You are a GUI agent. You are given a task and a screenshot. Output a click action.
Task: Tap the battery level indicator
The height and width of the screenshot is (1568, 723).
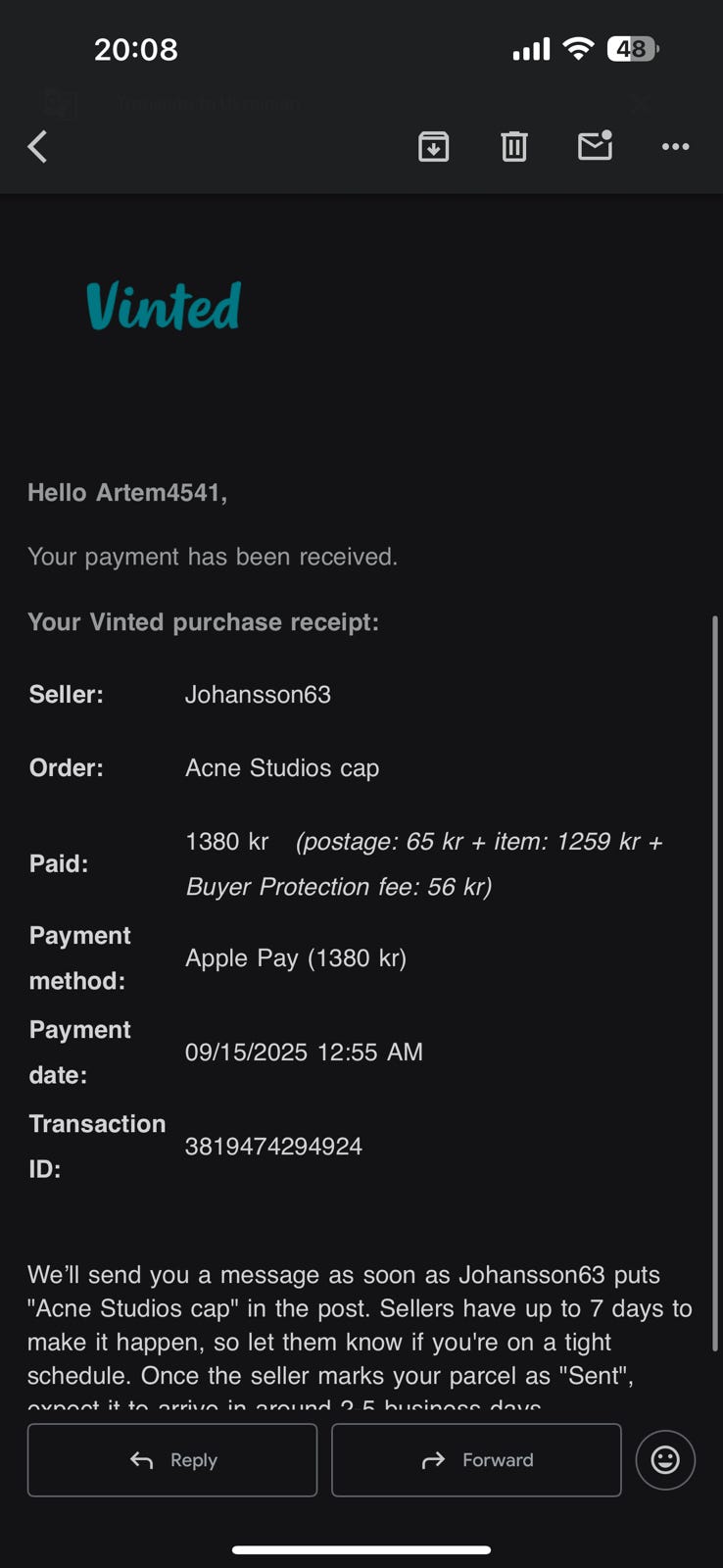point(633,49)
